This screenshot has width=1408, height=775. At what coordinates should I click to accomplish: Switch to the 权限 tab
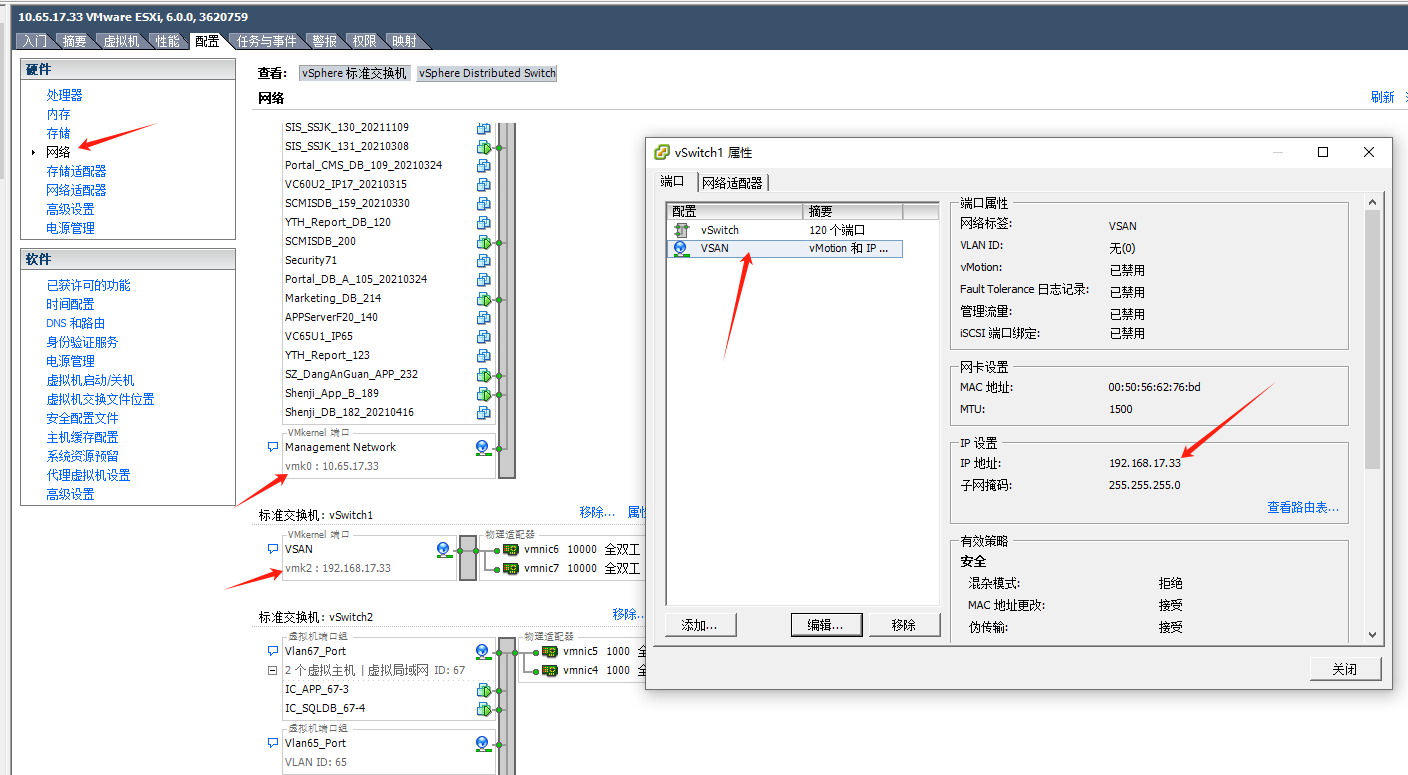[x=365, y=41]
